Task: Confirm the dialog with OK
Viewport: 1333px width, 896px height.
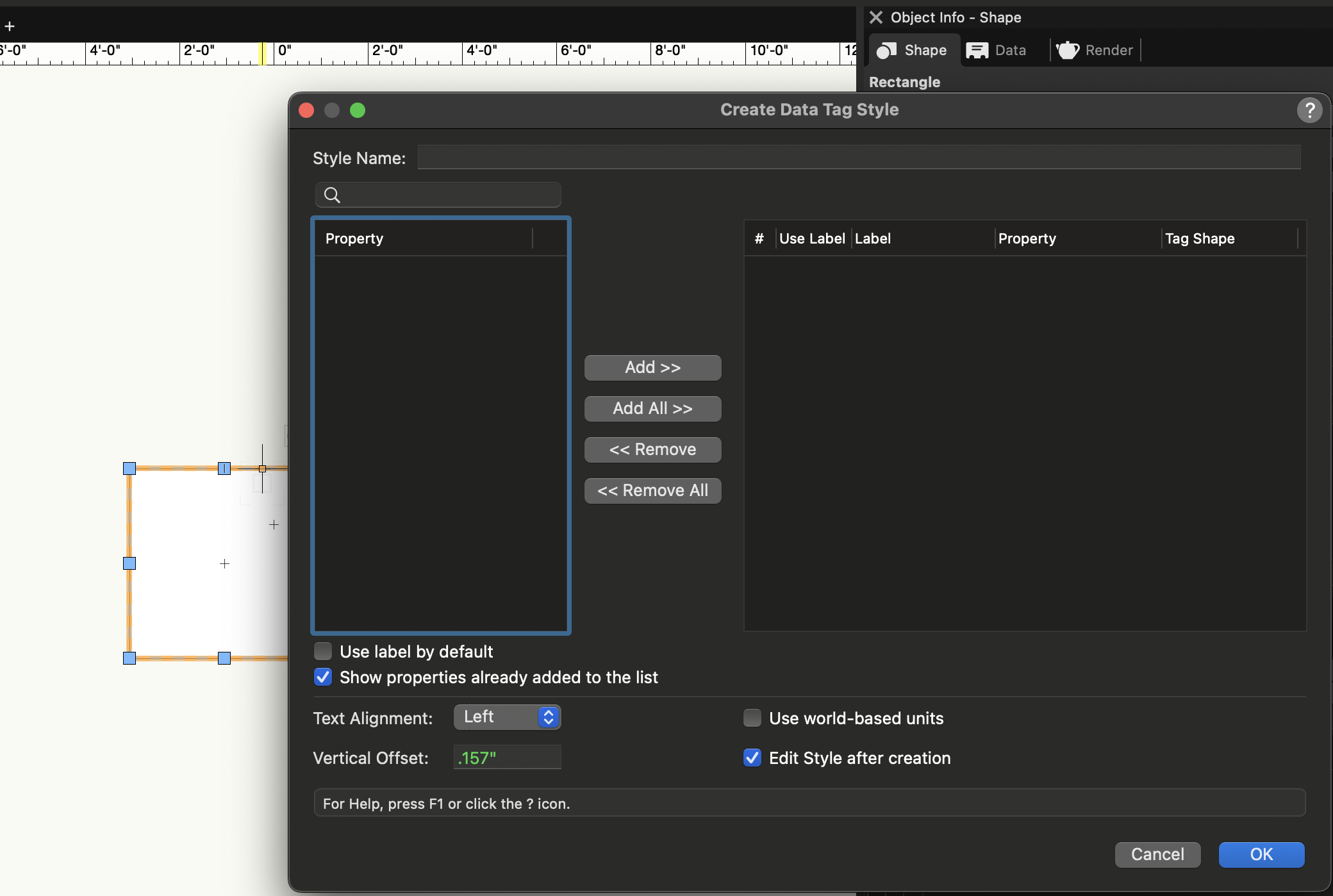Action: (1260, 854)
